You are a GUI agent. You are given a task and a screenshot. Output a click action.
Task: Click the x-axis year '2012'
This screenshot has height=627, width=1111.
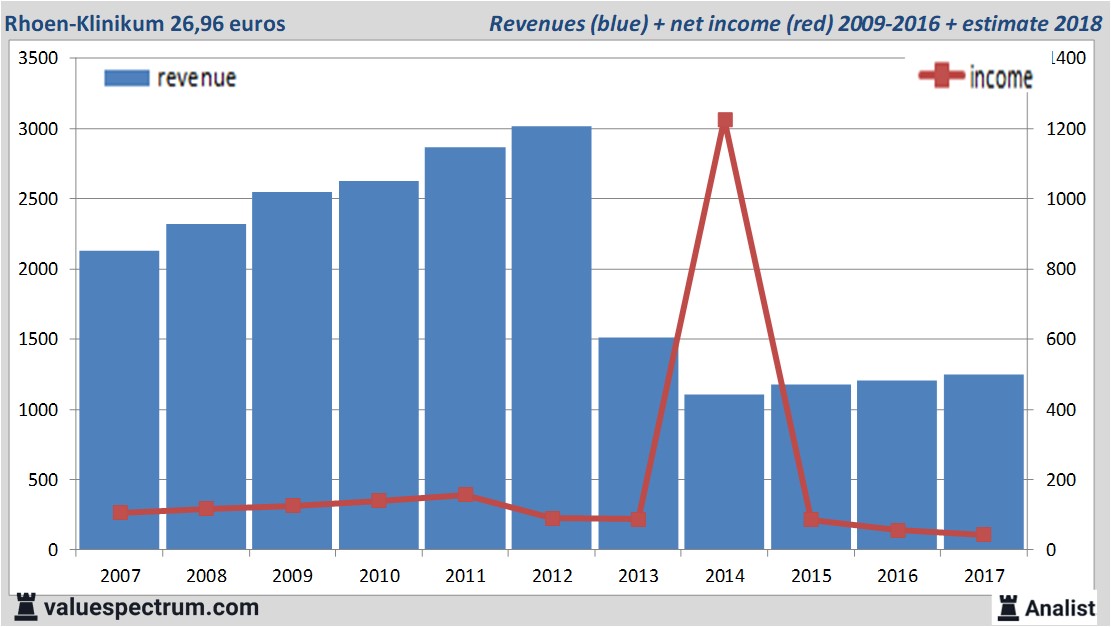pos(552,575)
